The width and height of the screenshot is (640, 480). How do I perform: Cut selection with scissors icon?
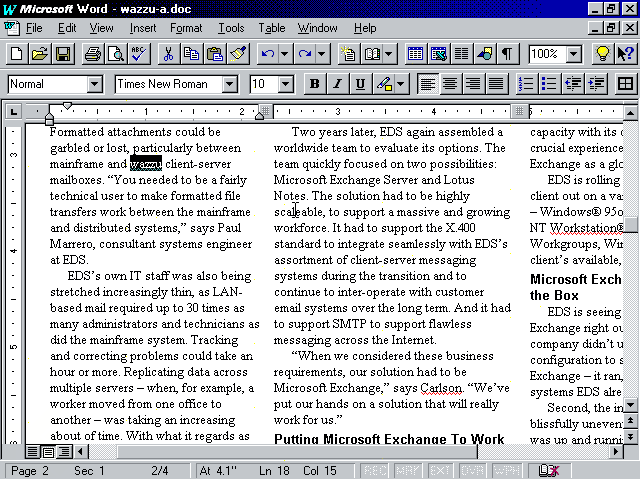click(x=168, y=54)
